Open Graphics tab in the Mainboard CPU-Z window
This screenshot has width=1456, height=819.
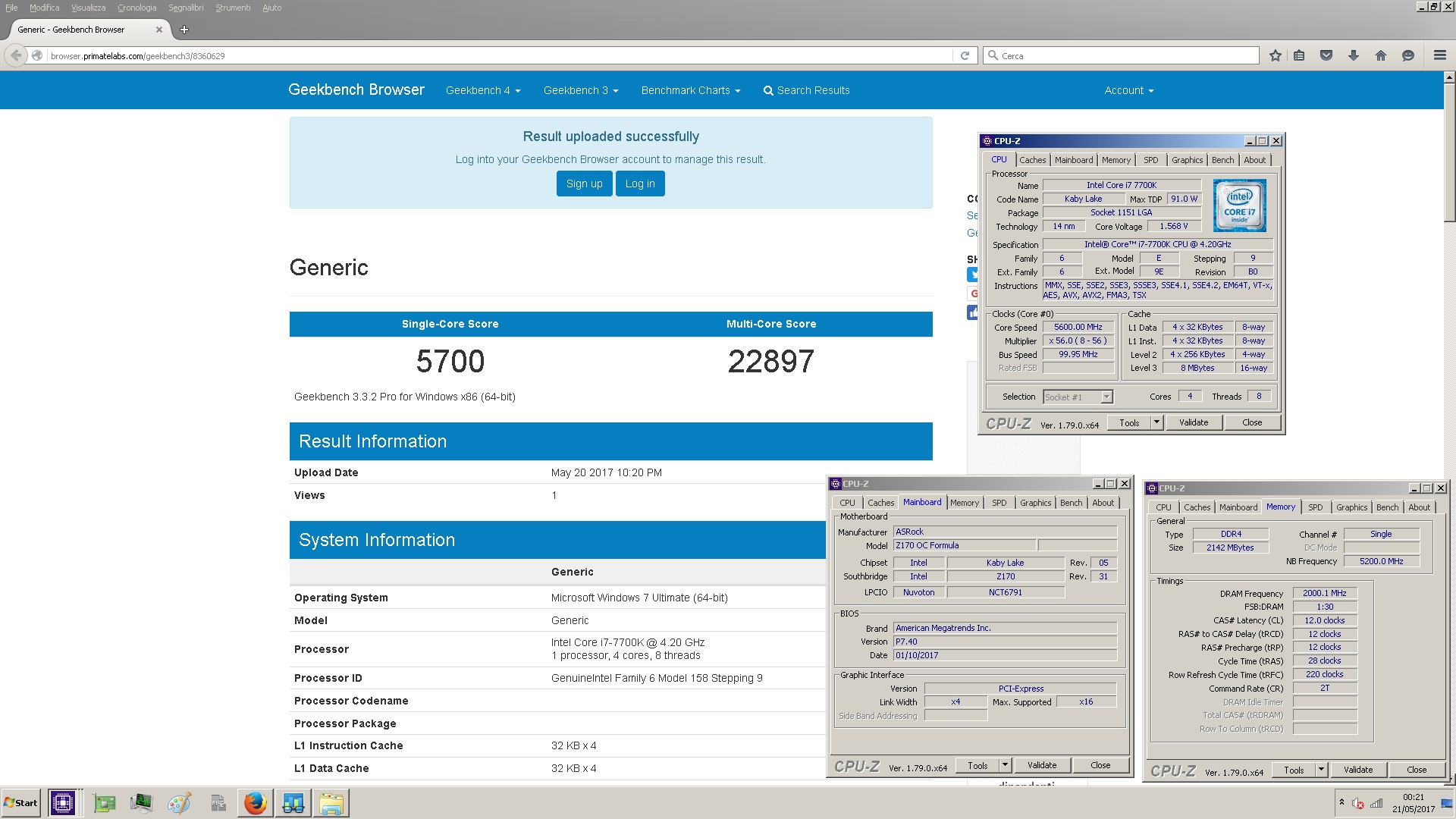click(1035, 503)
